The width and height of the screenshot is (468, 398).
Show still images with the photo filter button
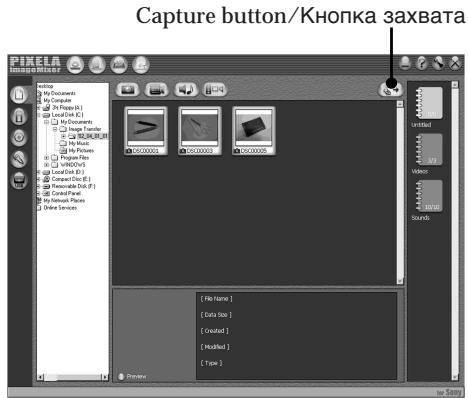click(x=128, y=89)
